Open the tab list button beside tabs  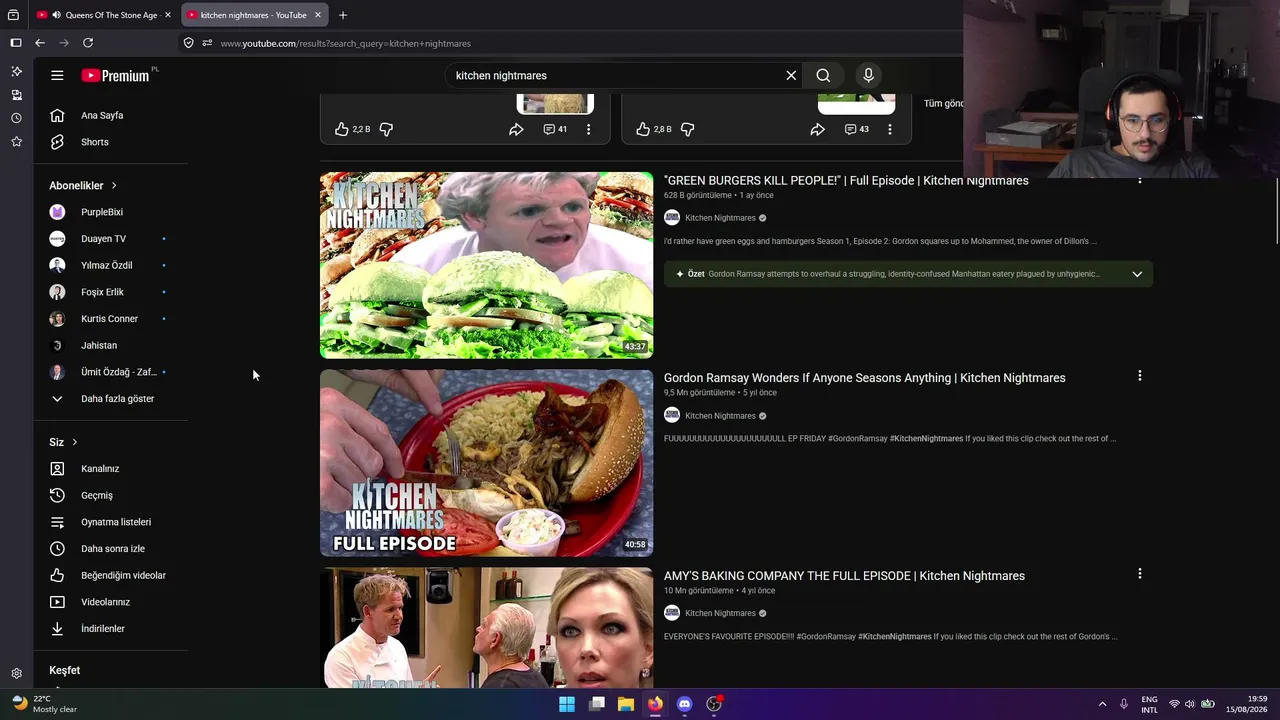[13, 15]
